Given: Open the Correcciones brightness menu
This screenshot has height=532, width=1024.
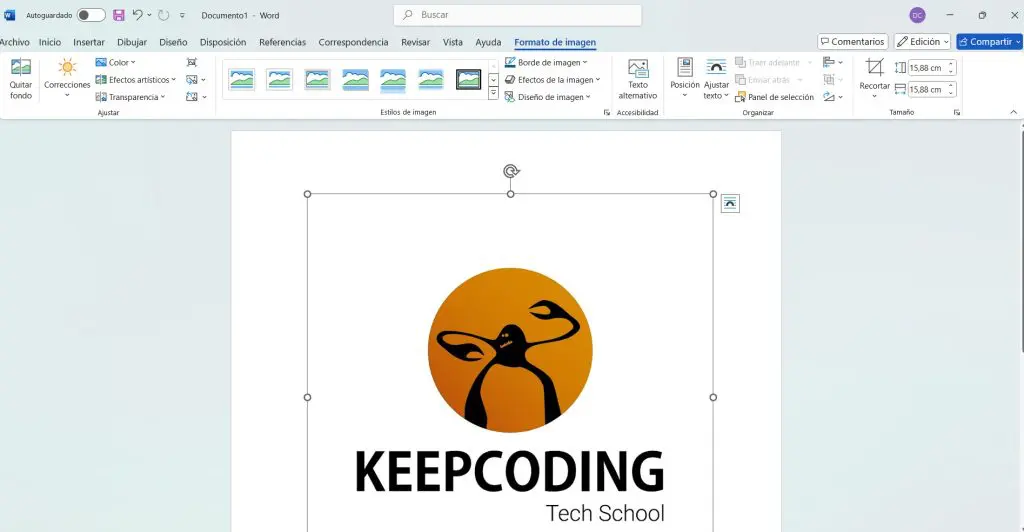Looking at the screenshot, I should pos(67,78).
